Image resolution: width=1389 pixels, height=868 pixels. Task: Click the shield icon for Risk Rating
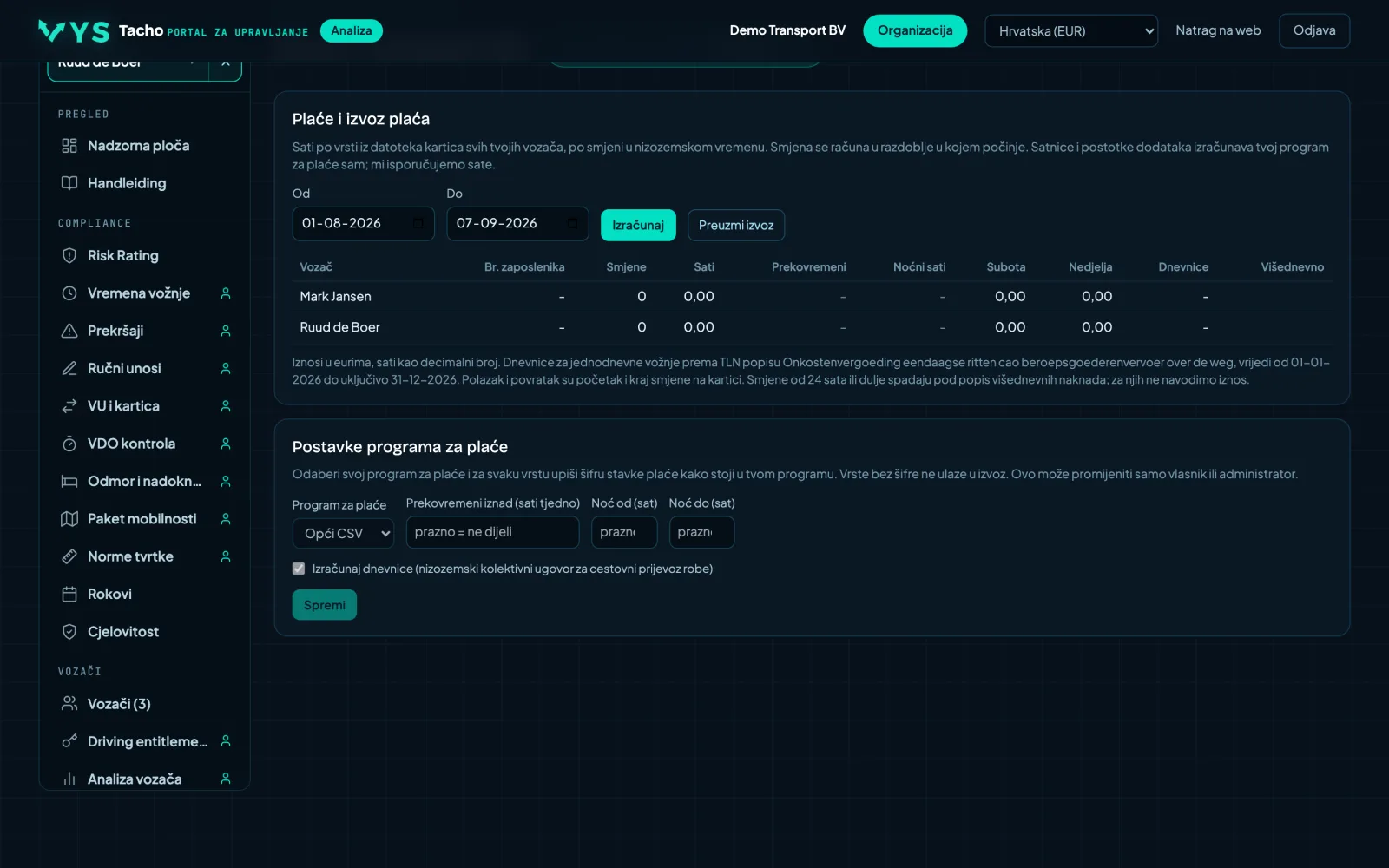click(x=69, y=255)
